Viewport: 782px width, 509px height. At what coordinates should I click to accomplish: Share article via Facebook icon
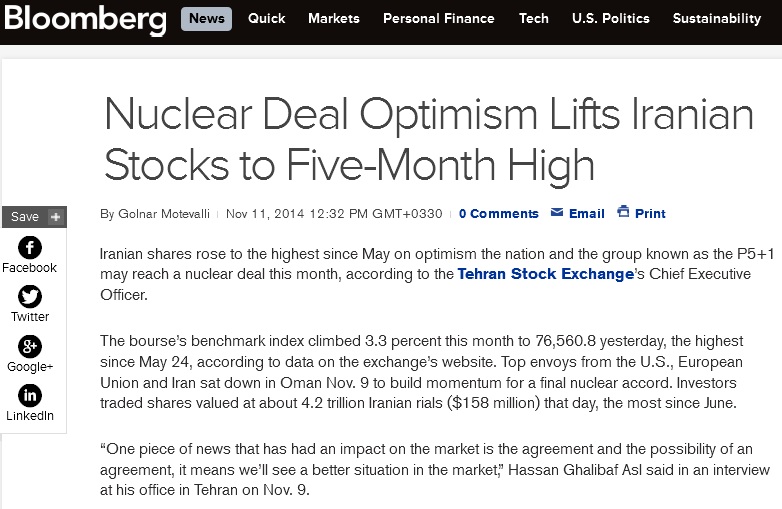(x=30, y=247)
